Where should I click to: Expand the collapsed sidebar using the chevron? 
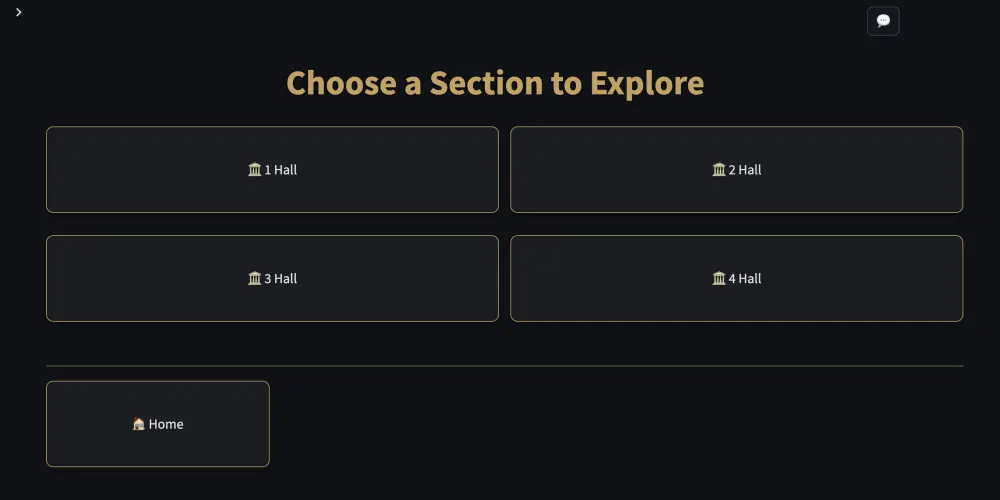pyautogui.click(x=19, y=12)
